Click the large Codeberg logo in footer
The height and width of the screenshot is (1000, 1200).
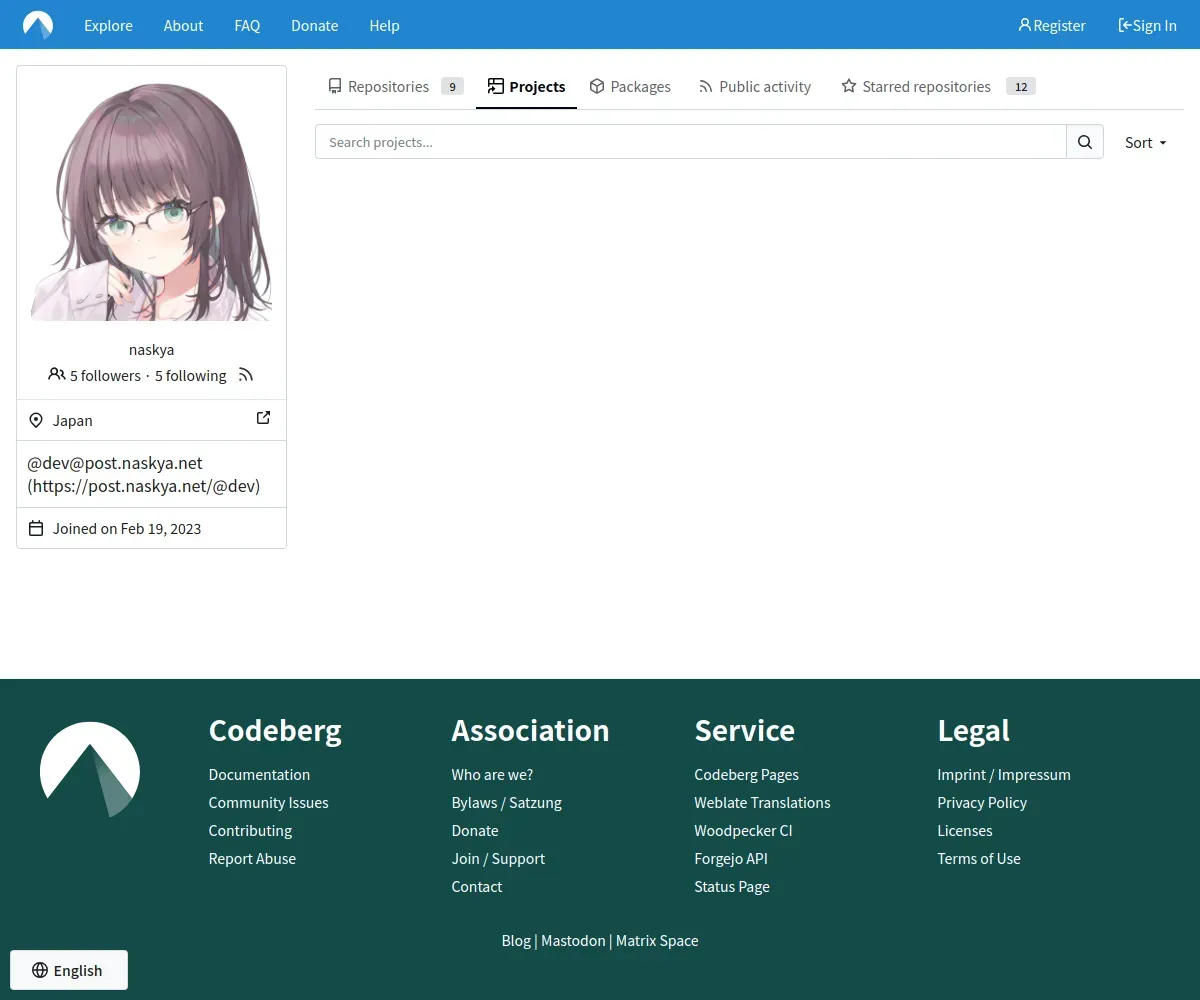coord(90,769)
